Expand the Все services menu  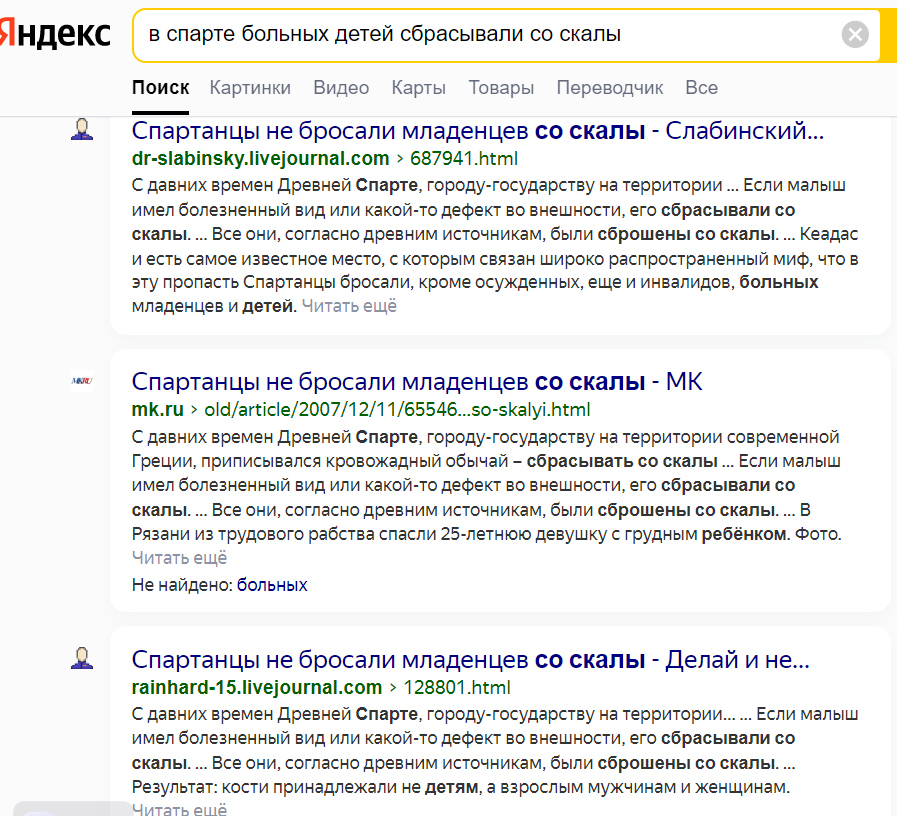tap(701, 88)
